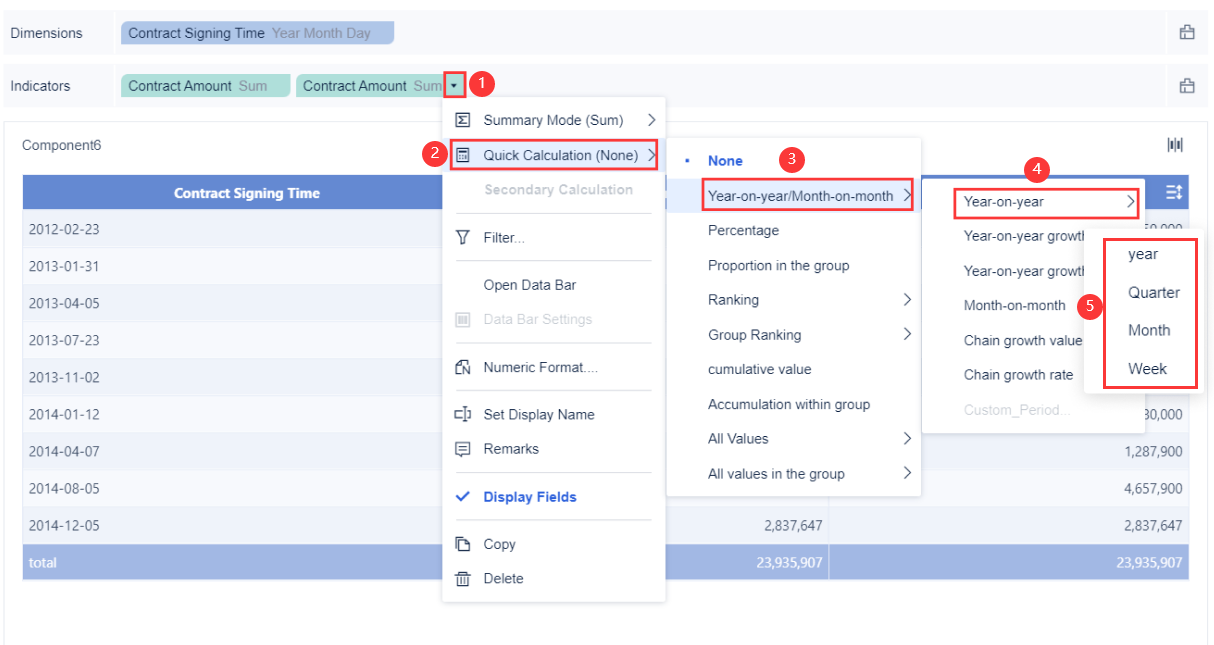
Task: Click Set Display Name
Action: (x=538, y=414)
